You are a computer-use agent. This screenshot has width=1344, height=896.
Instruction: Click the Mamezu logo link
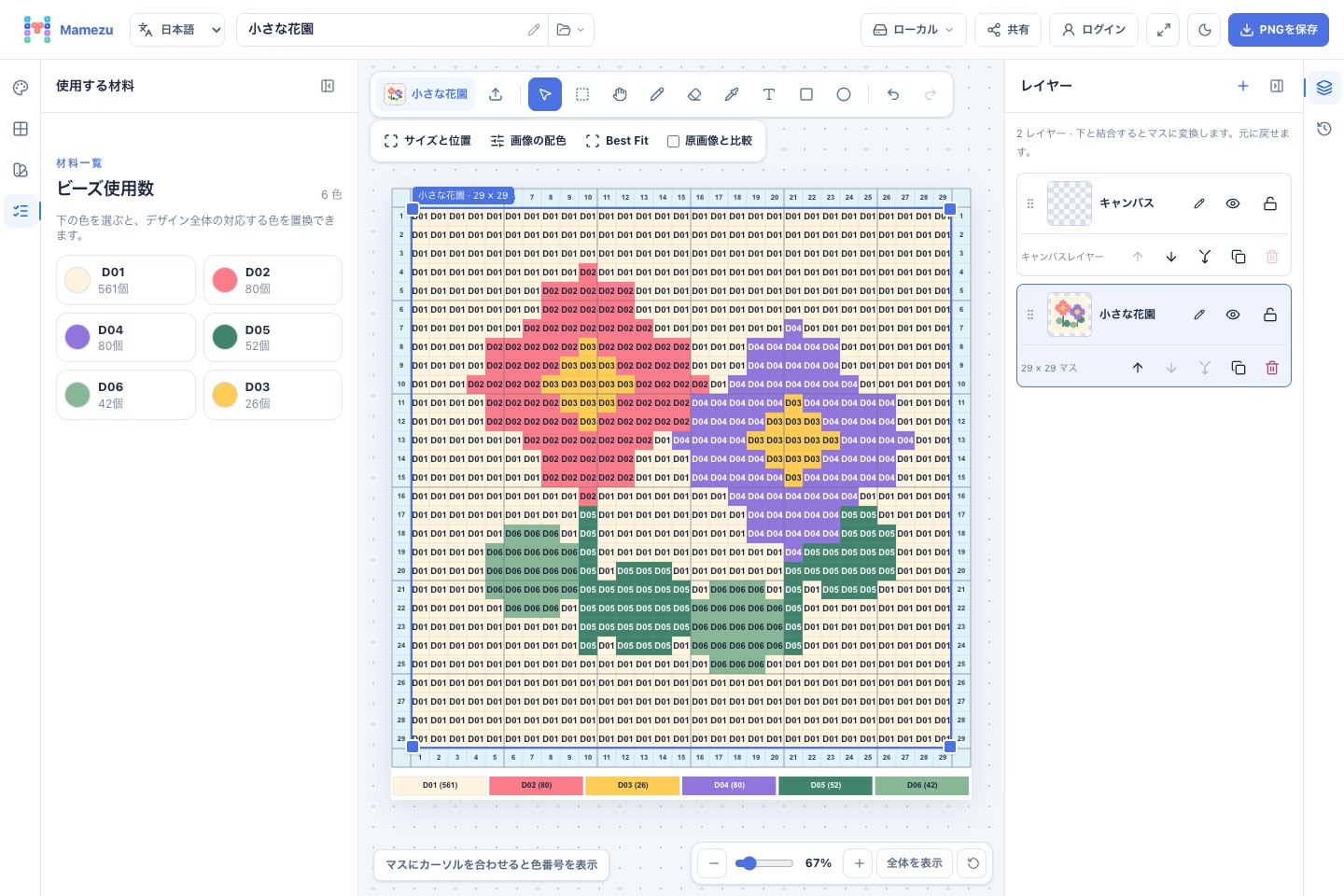(x=68, y=30)
